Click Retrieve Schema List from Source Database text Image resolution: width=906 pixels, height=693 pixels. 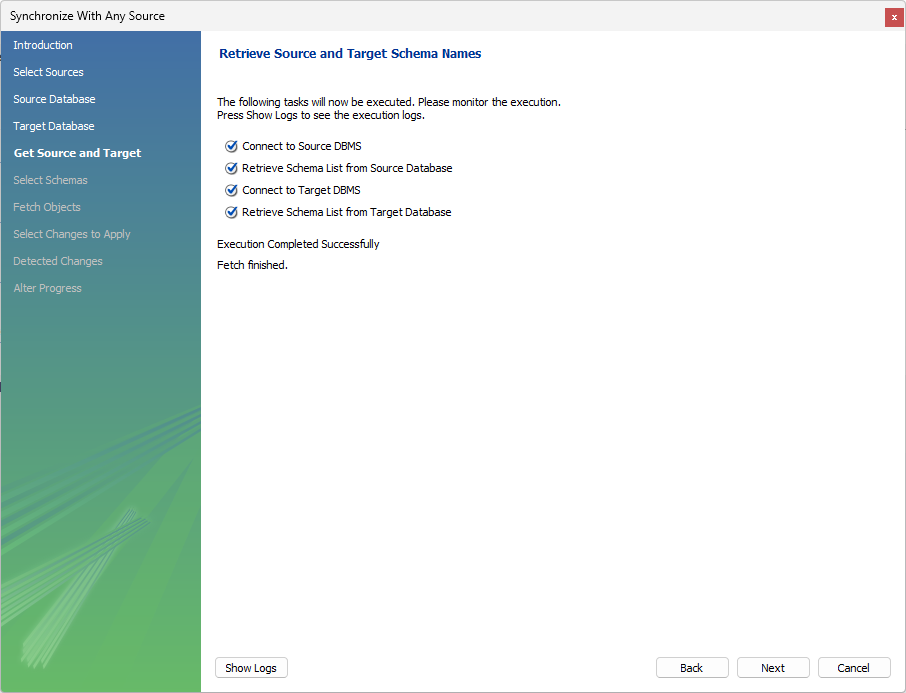pyautogui.click(x=347, y=168)
